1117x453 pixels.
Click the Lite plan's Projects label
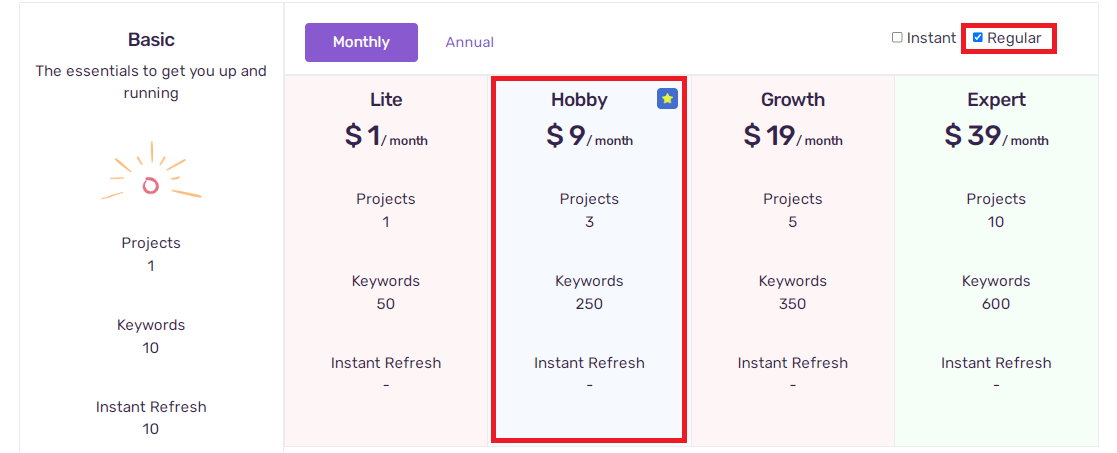(386, 199)
